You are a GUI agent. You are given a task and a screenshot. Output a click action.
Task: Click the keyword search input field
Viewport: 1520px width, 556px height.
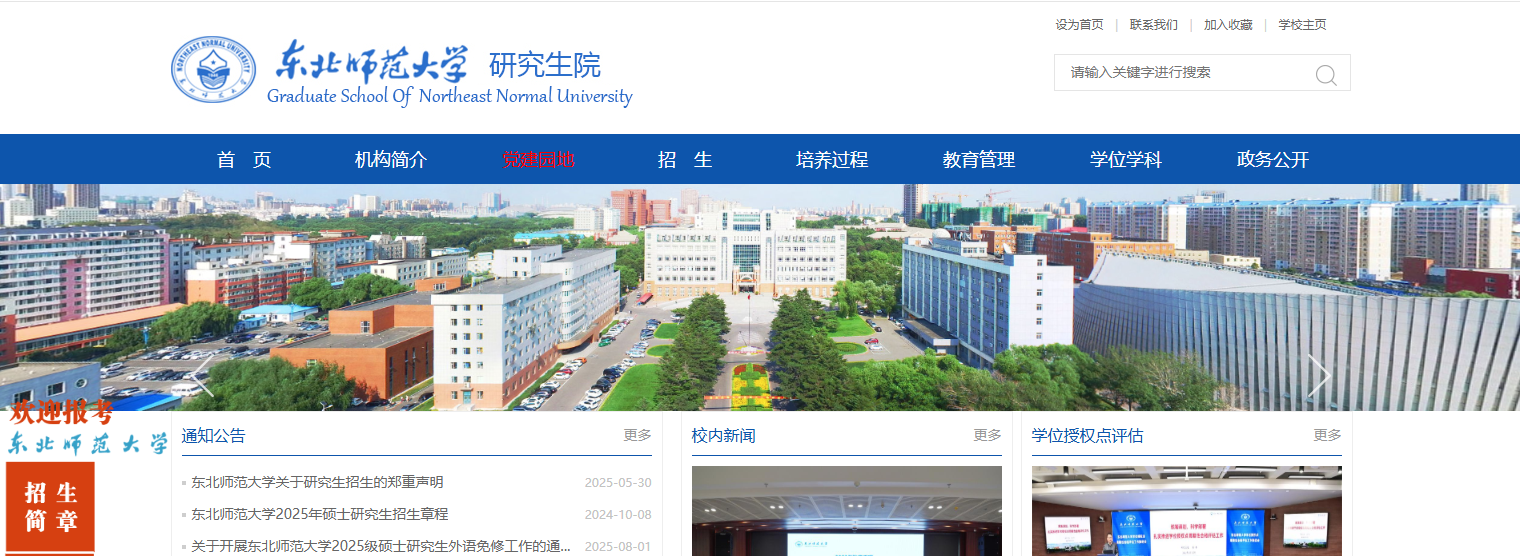tap(1185, 73)
